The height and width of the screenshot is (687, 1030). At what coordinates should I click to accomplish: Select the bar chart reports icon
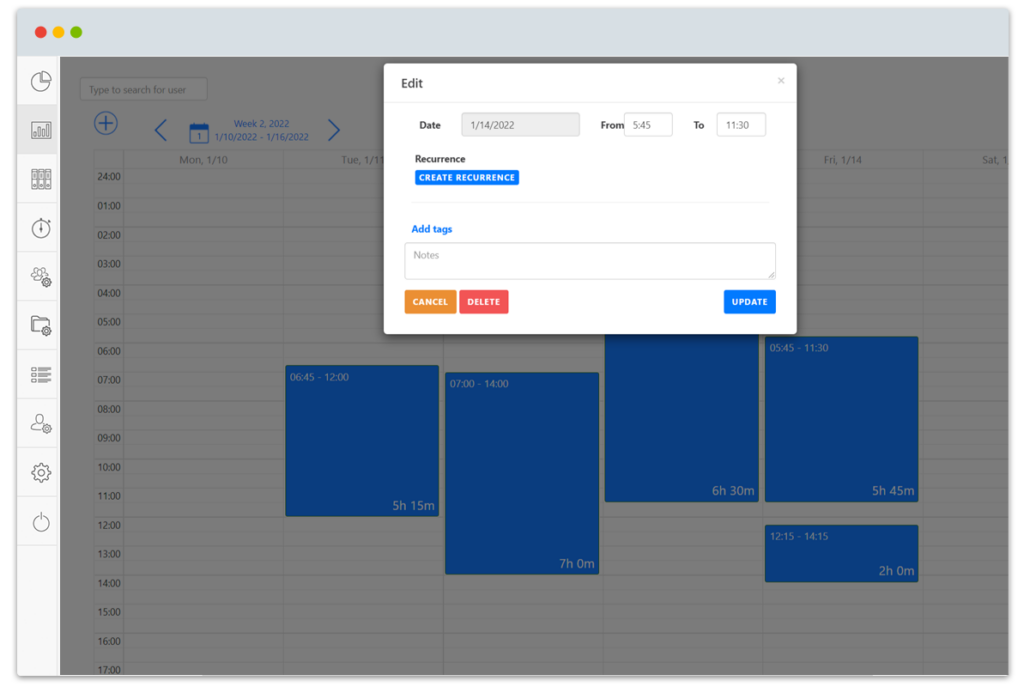[41, 130]
